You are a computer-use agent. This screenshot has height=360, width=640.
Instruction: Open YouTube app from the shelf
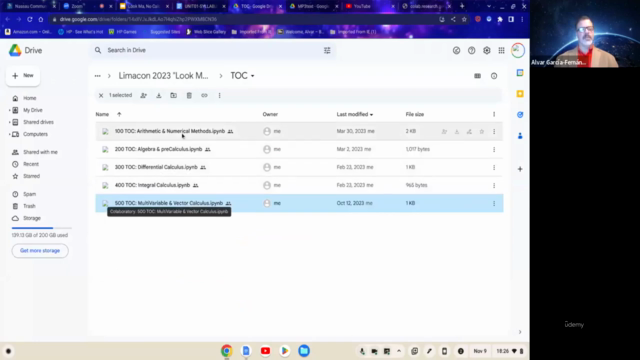[265, 351]
